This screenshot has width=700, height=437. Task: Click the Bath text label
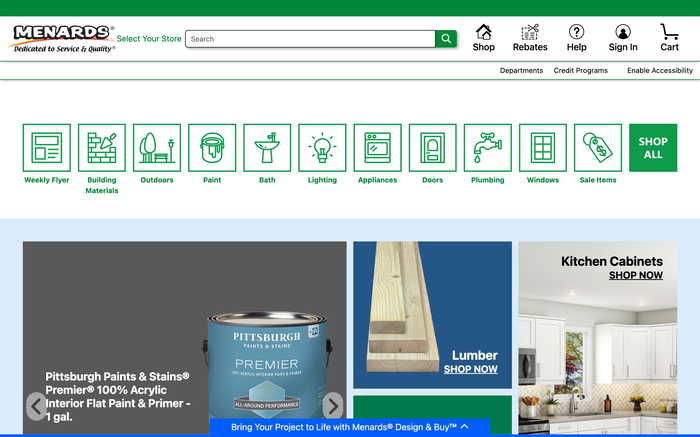tap(267, 180)
